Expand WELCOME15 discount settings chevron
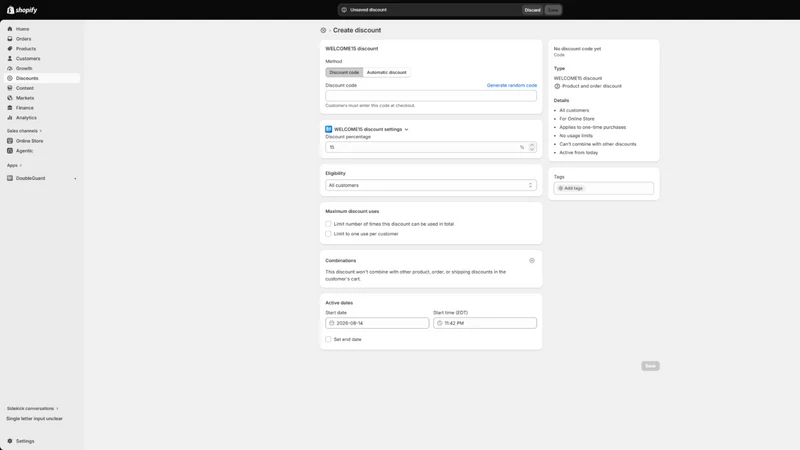 407,130
